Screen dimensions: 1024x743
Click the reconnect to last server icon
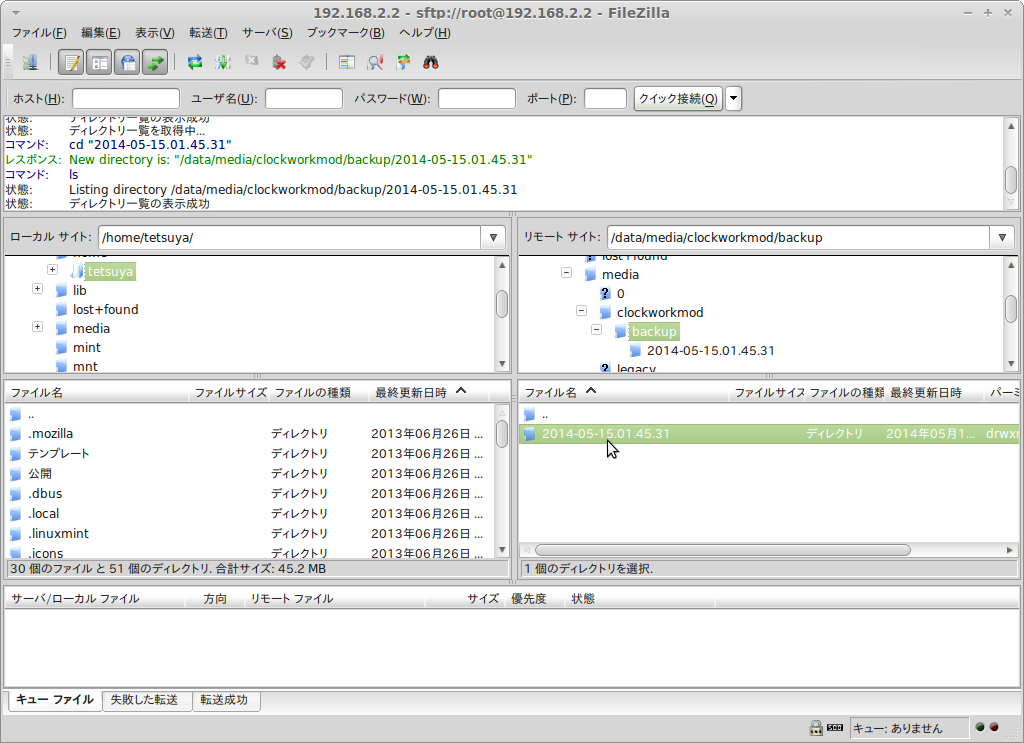[x=307, y=63]
